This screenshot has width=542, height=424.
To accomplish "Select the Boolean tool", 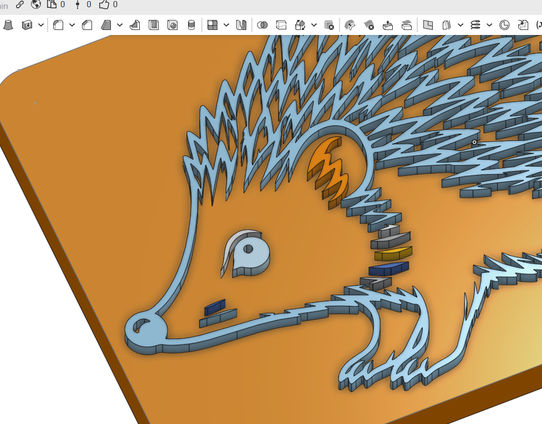I will (263, 25).
